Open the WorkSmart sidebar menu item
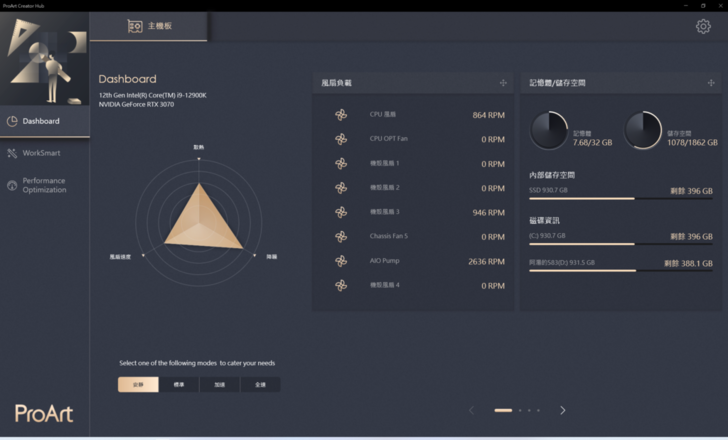 click(x=45, y=153)
